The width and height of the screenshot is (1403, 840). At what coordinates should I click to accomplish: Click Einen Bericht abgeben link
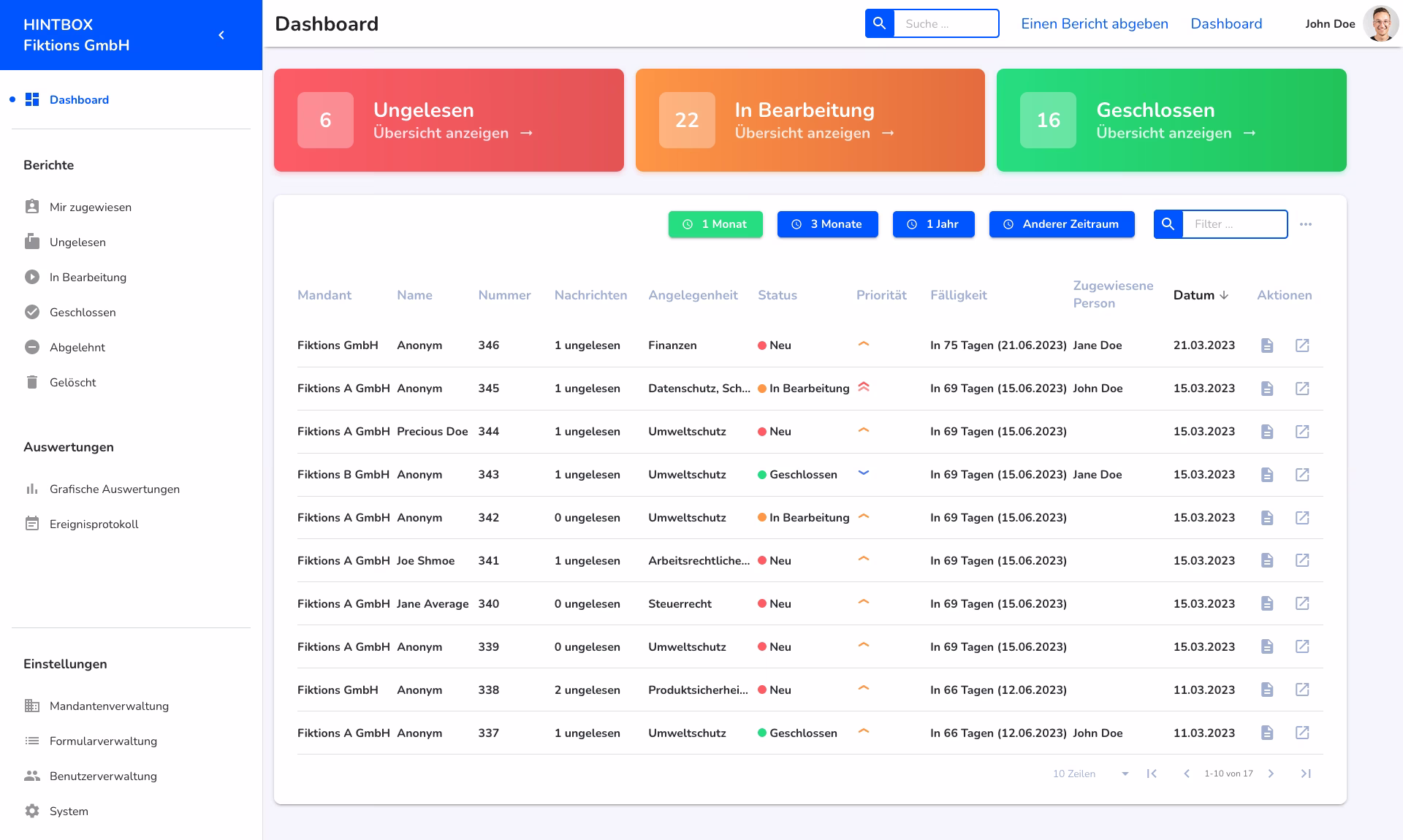pyautogui.click(x=1094, y=23)
